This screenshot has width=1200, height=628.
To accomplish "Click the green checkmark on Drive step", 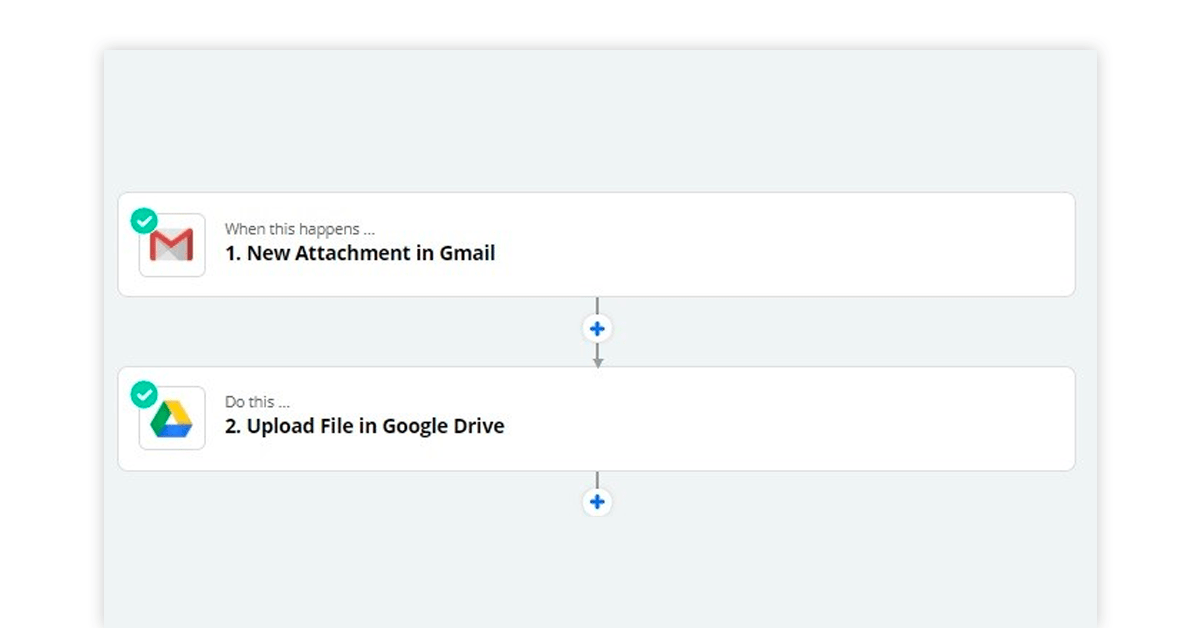I will pos(144,394).
